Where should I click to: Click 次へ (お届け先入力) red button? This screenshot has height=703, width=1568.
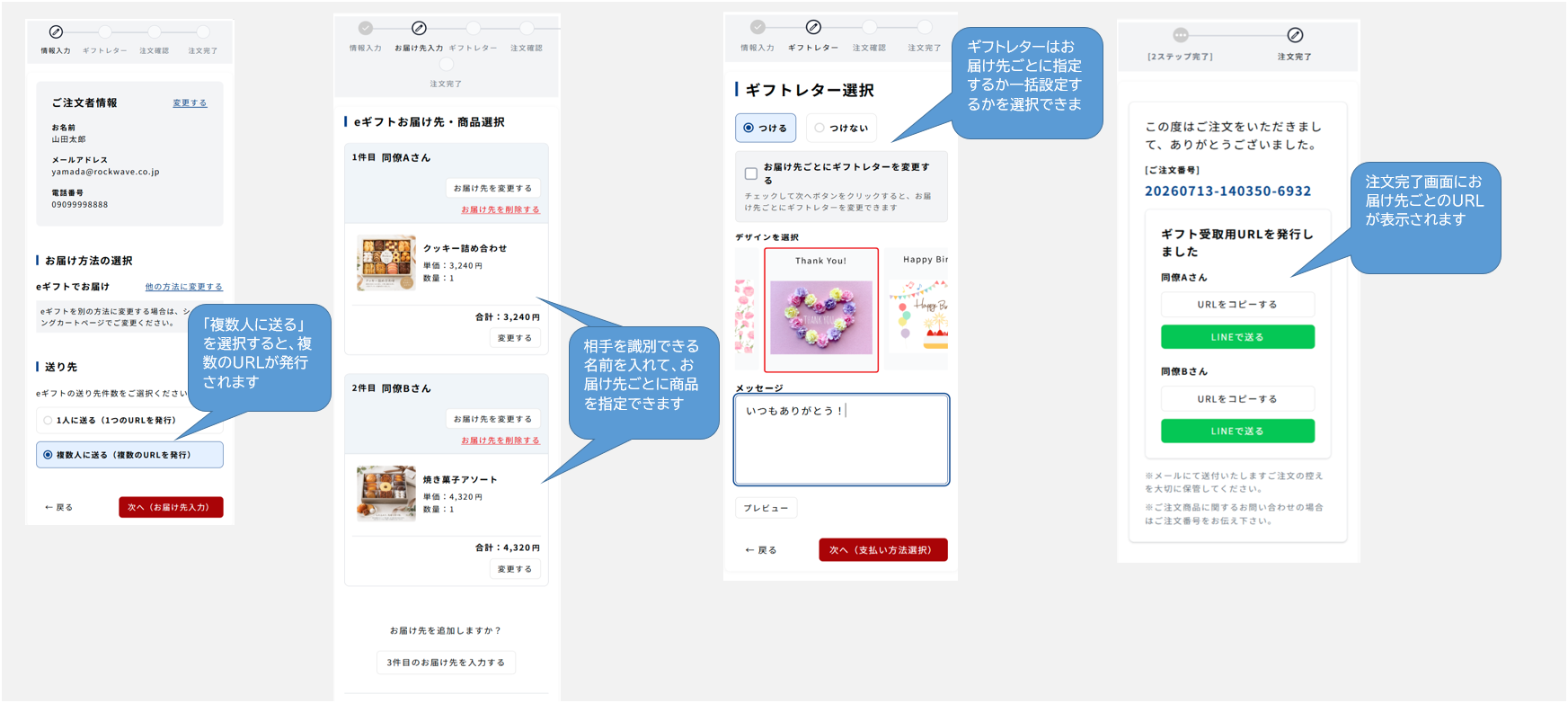pyautogui.click(x=171, y=507)
